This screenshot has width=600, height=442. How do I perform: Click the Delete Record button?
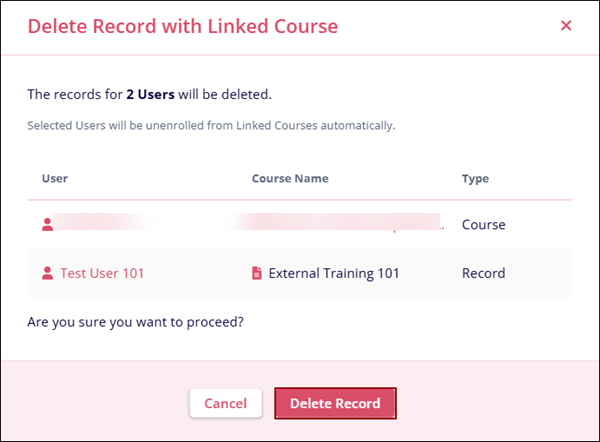click(x=335, y=403)
